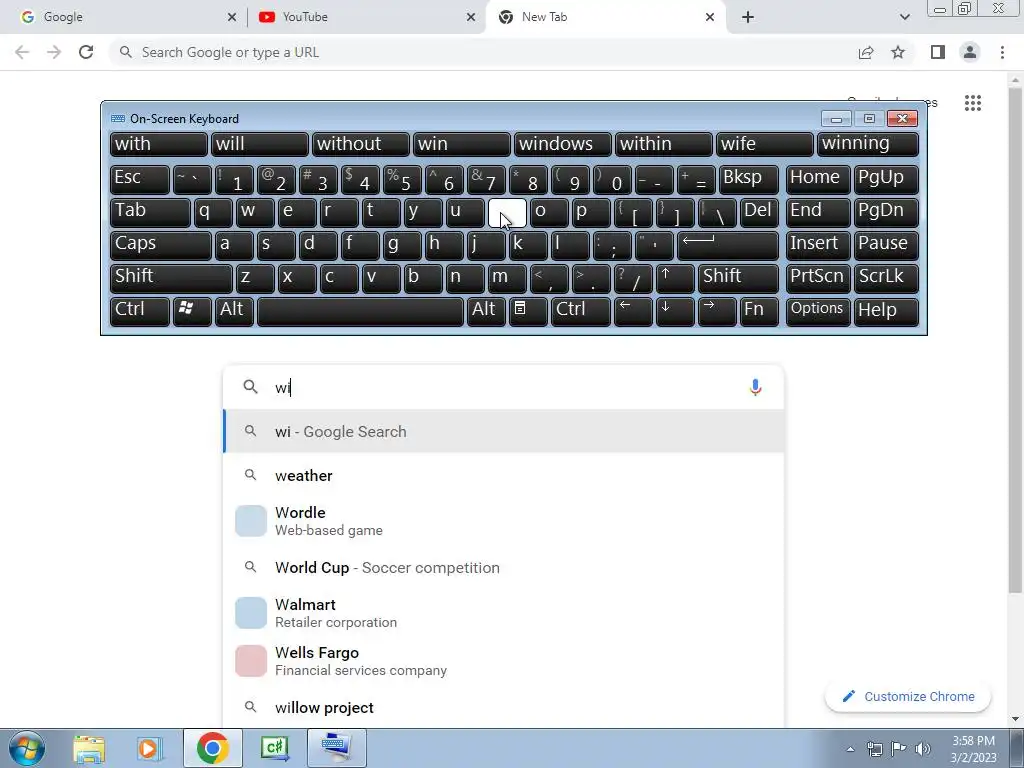Tap the PrtScn key

coord(818,278)
